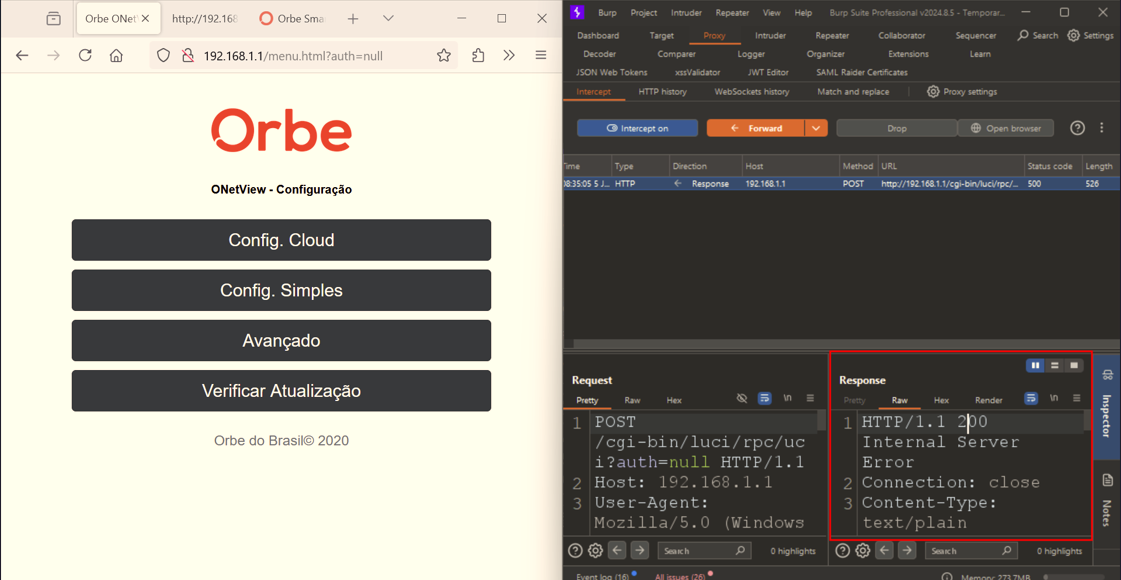This screenshot has height=580, width=1121.
Task: Switch to the Collaborator tab
Action: tap(902, 35)
